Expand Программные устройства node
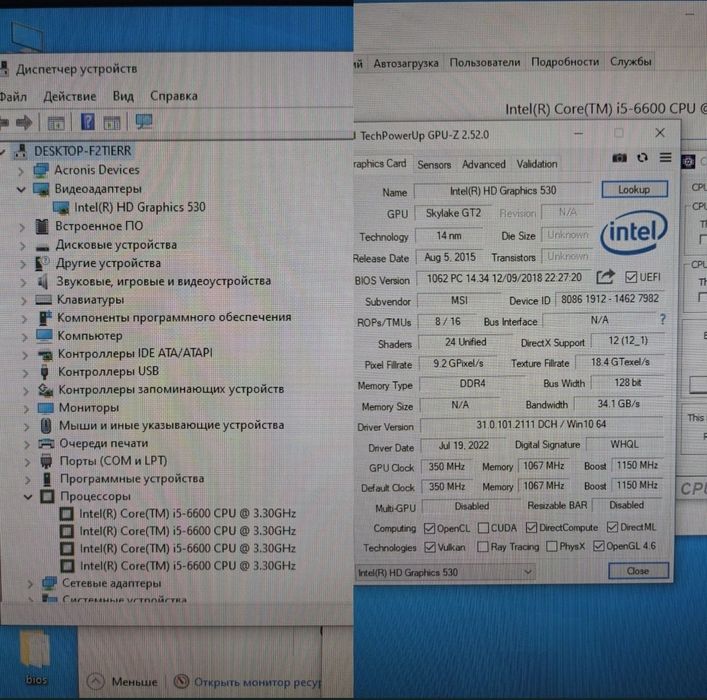This screenshot has height=700, width=707. pyautogui.click(x=28, y=480)
